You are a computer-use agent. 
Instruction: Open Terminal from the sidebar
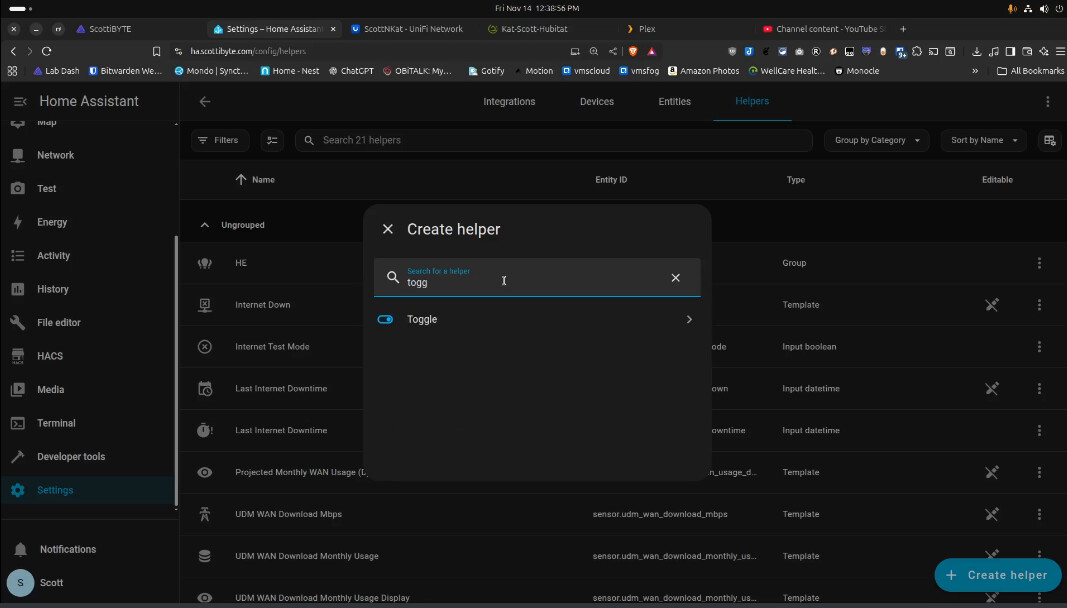56,423
